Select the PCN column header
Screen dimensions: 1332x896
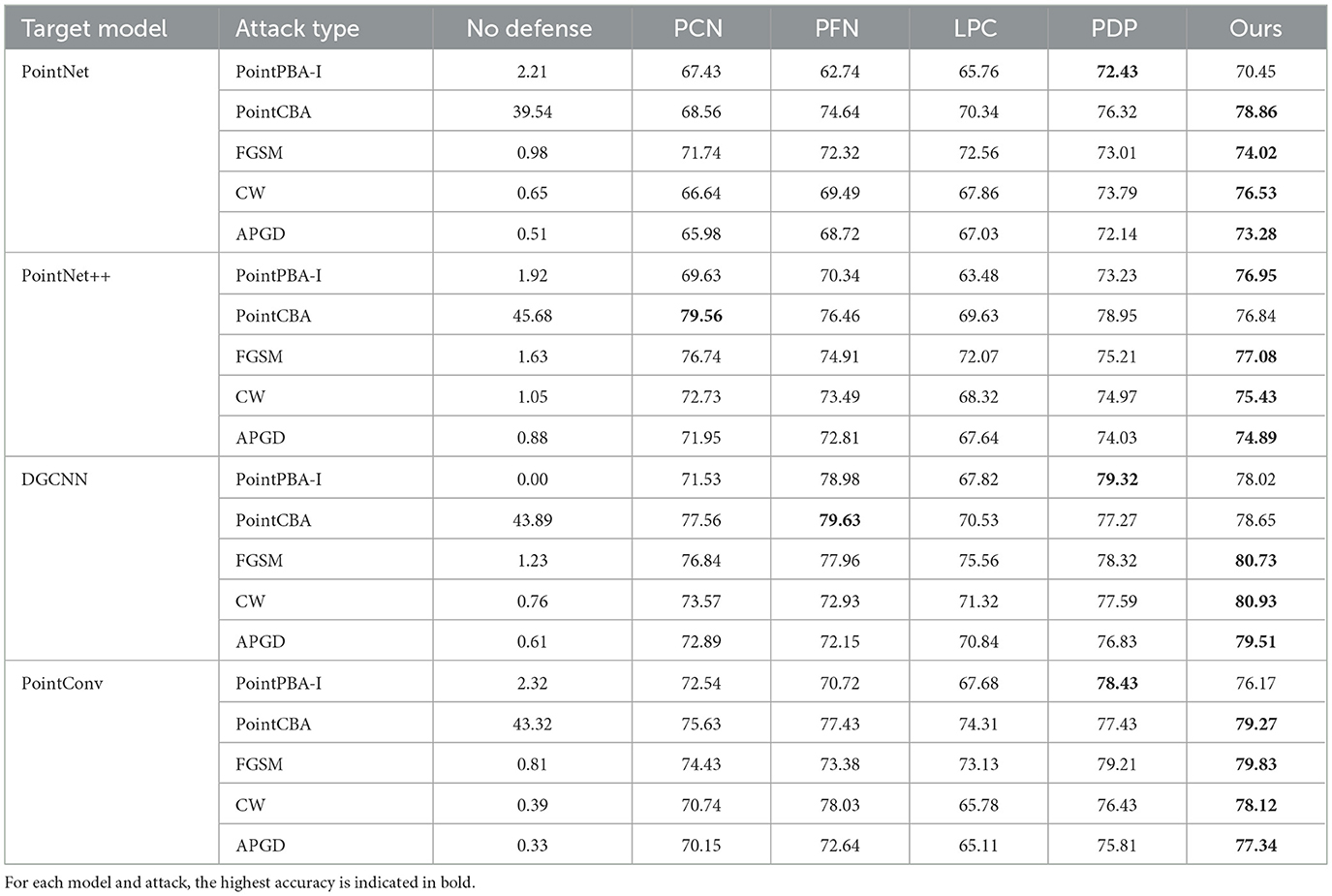click(698, 29)
